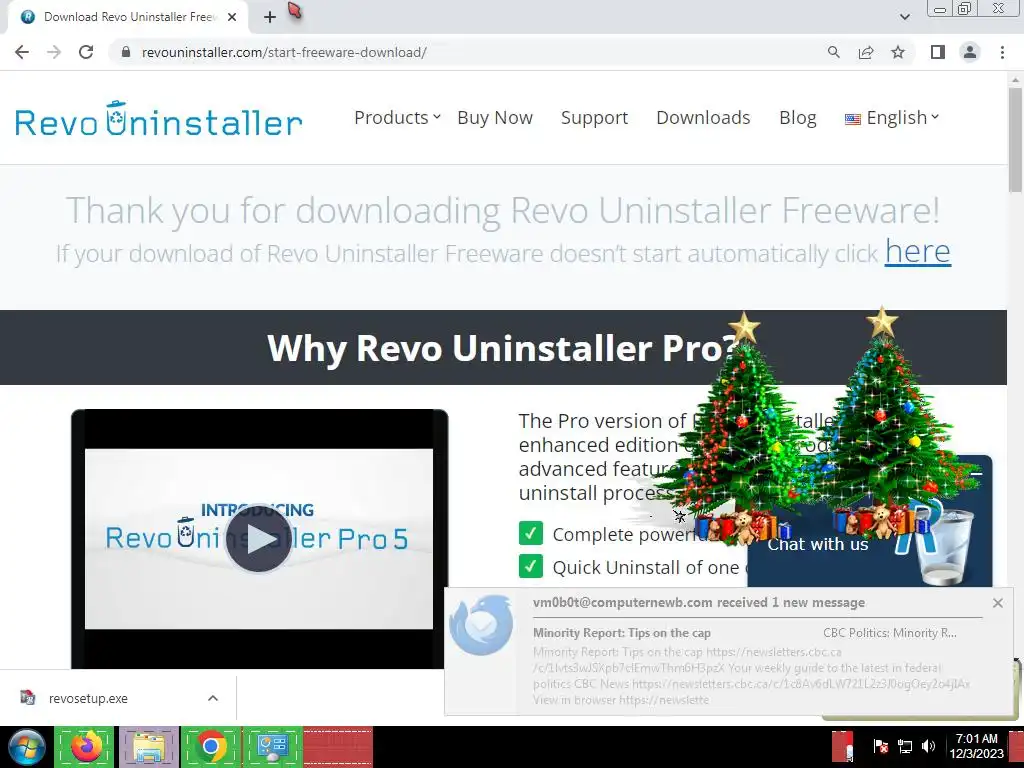Open the tab search chevron

(904, 17)
